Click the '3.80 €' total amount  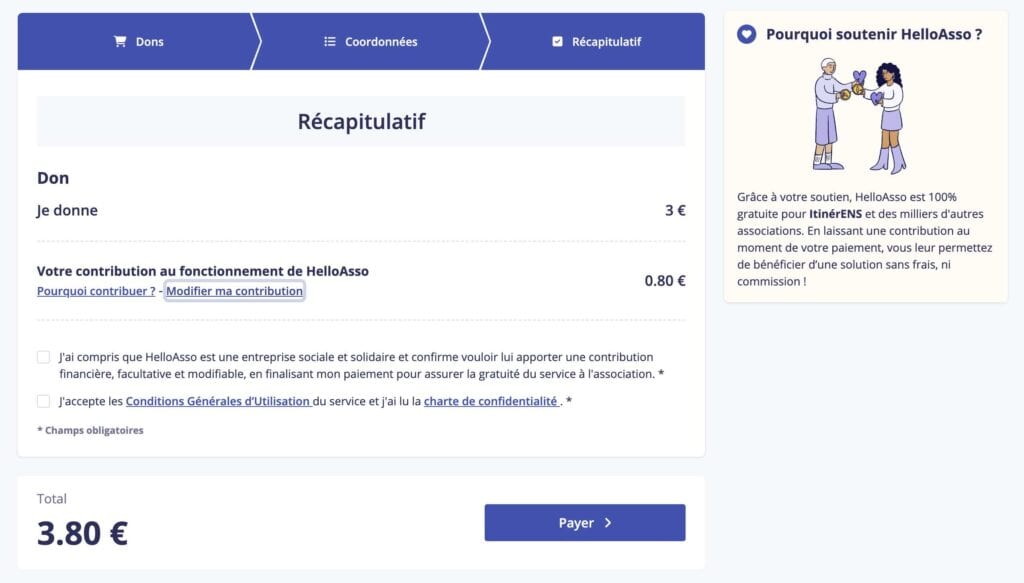point(80,533)
